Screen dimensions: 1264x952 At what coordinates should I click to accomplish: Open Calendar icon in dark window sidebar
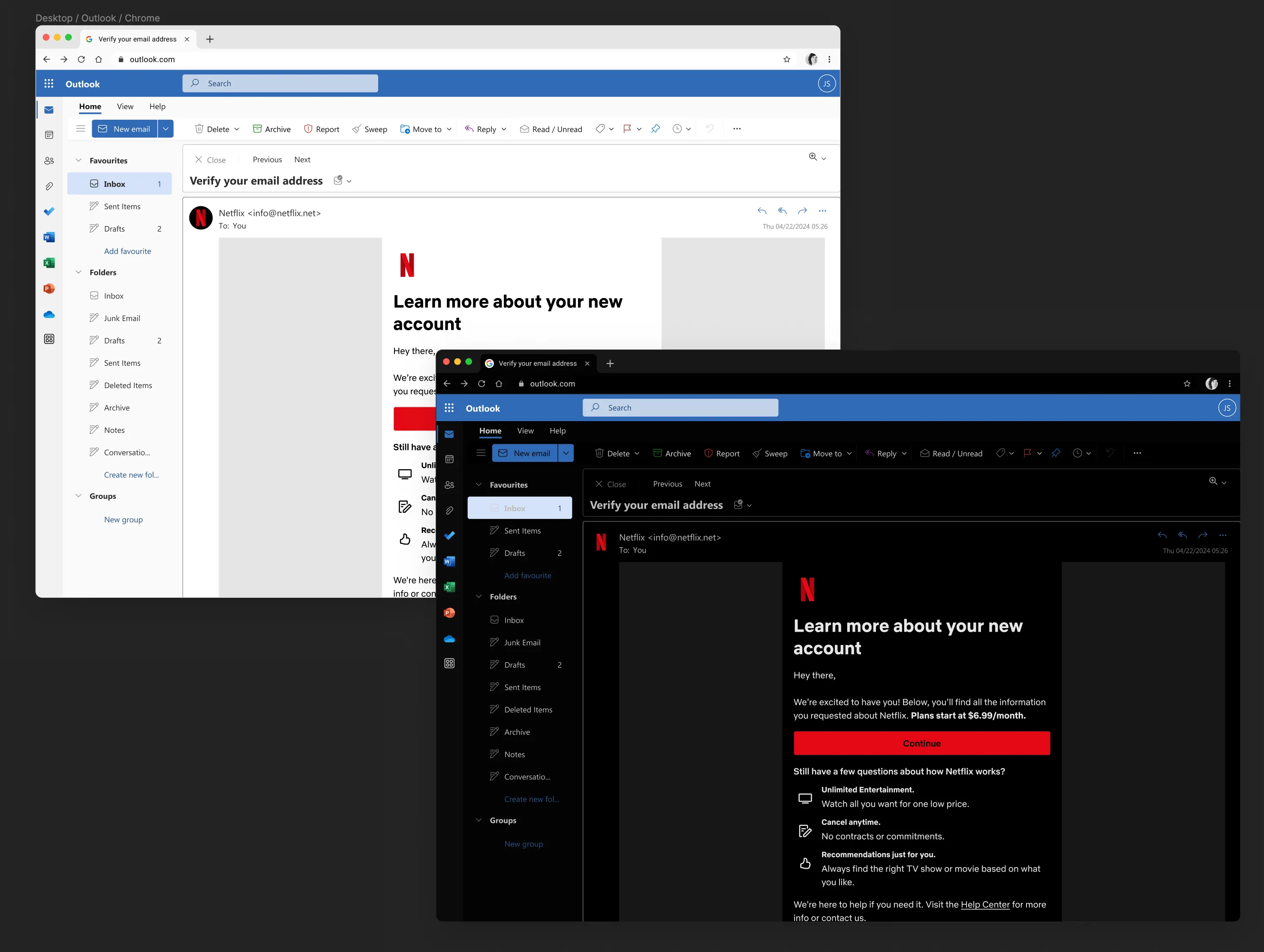450,459
